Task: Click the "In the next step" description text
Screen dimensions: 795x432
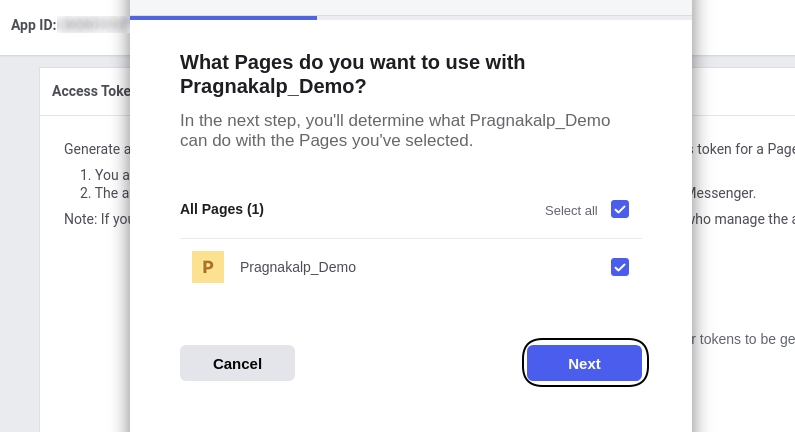Action: click(395, 131)
